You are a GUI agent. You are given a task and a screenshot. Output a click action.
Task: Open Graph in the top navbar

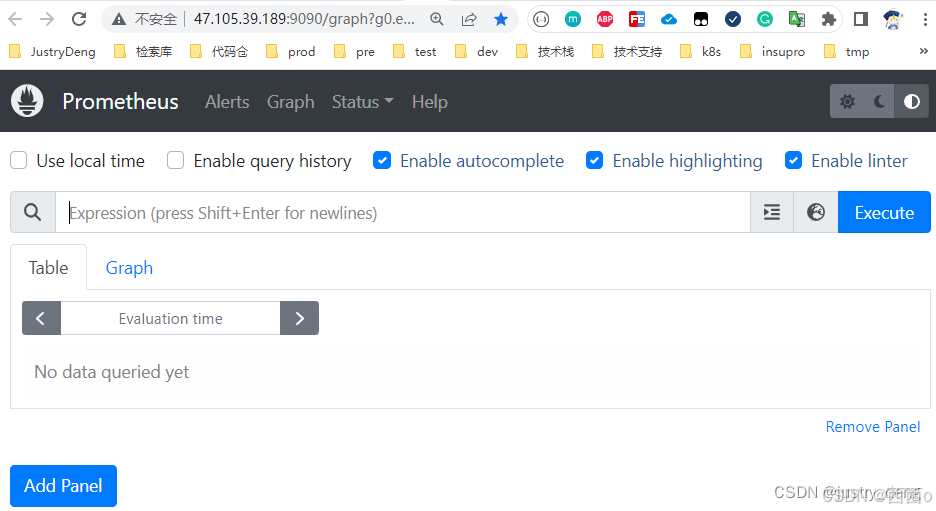291,102
